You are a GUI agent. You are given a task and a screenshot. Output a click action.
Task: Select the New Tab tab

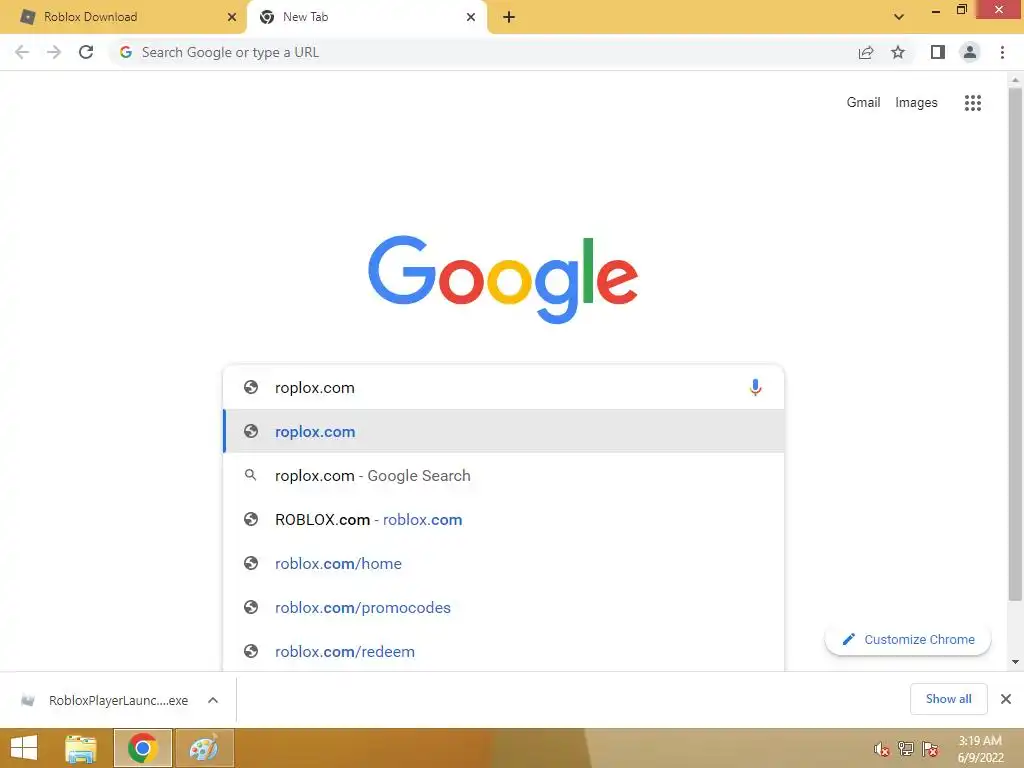pos(366,17)
